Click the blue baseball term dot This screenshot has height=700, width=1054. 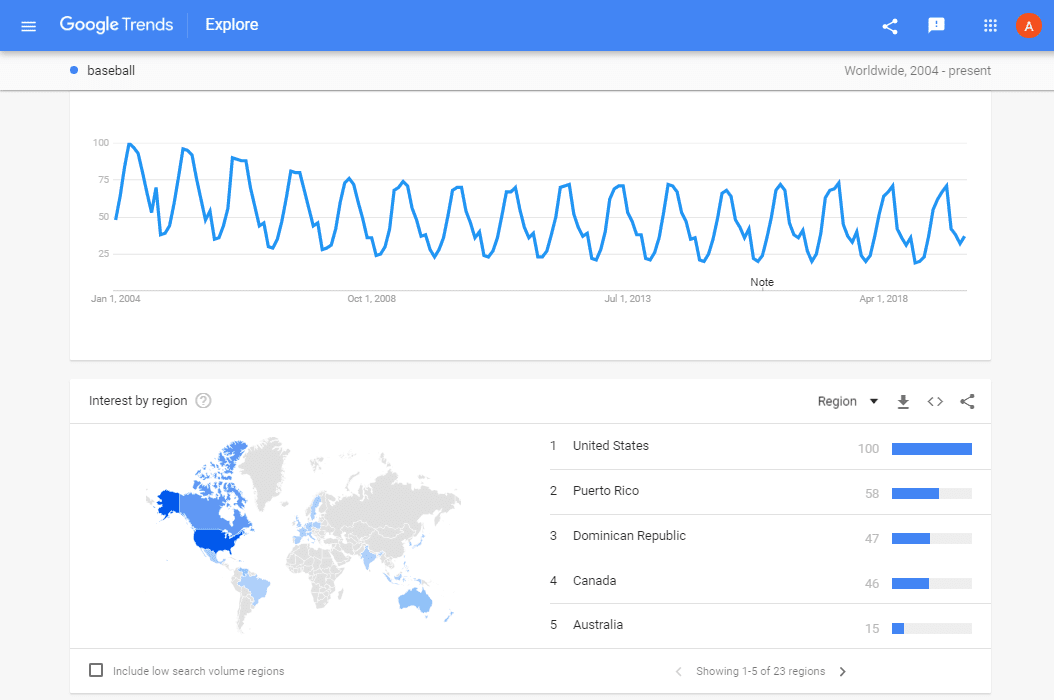coord(75,70)
